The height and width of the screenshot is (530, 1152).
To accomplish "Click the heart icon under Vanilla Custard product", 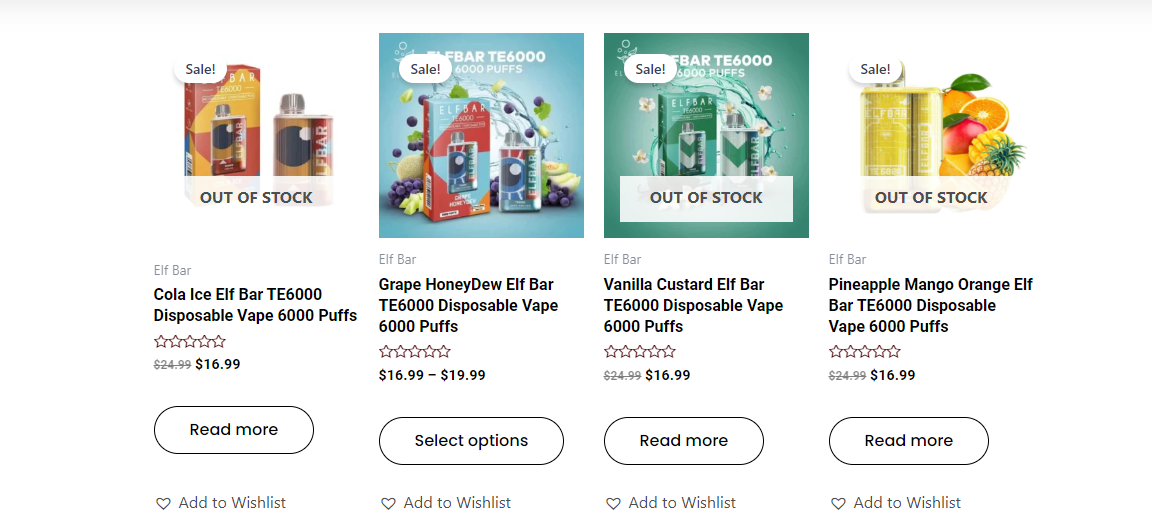I will [x=612, y=504].
